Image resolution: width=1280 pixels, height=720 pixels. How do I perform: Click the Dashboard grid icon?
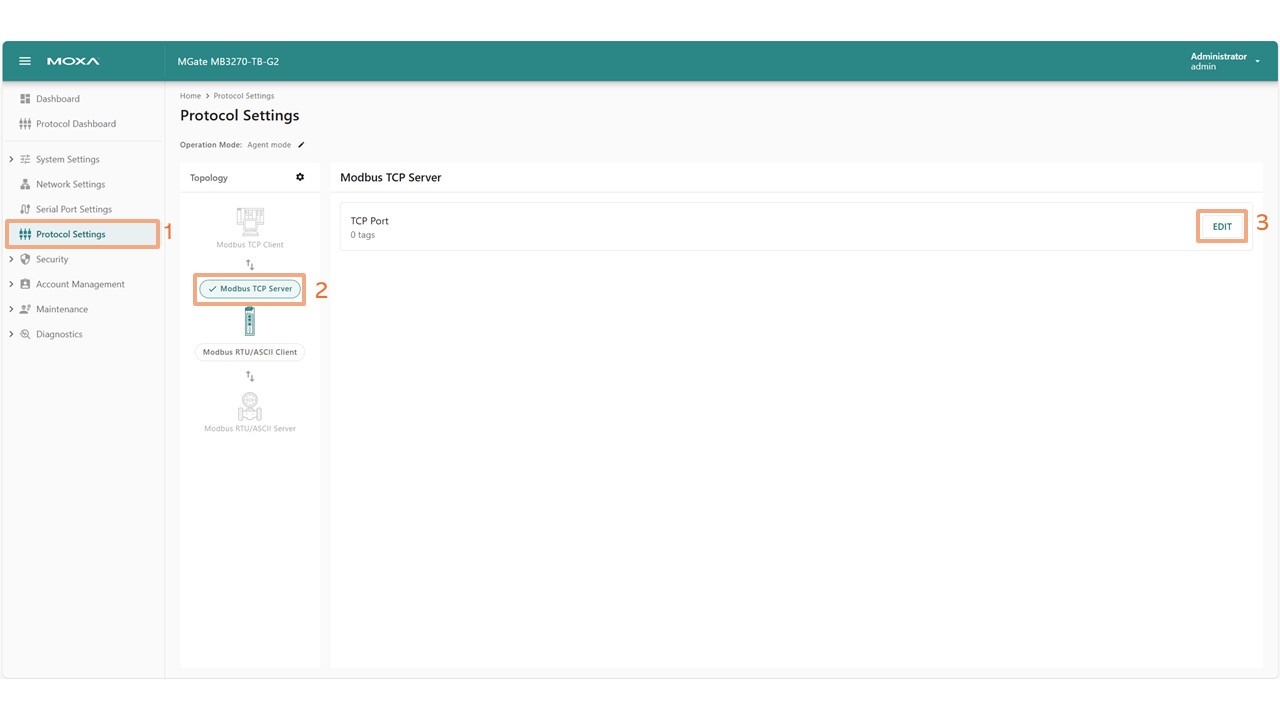[25, 99]
